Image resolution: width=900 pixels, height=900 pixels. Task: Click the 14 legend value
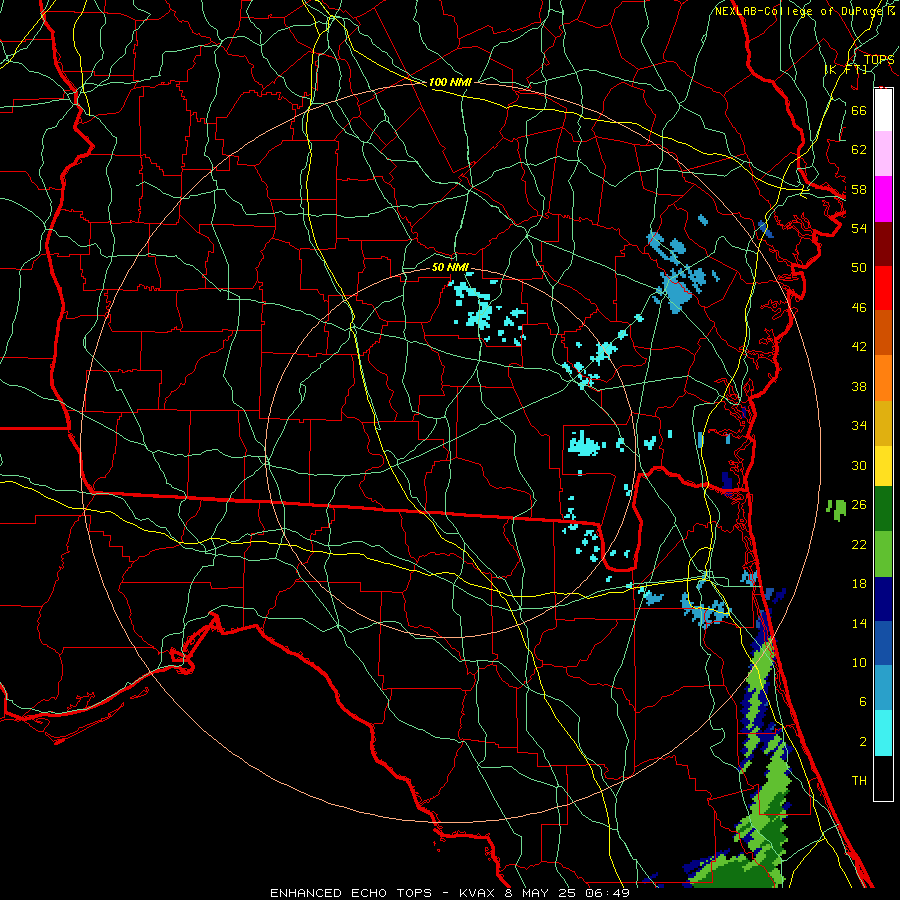coord(859,623)
